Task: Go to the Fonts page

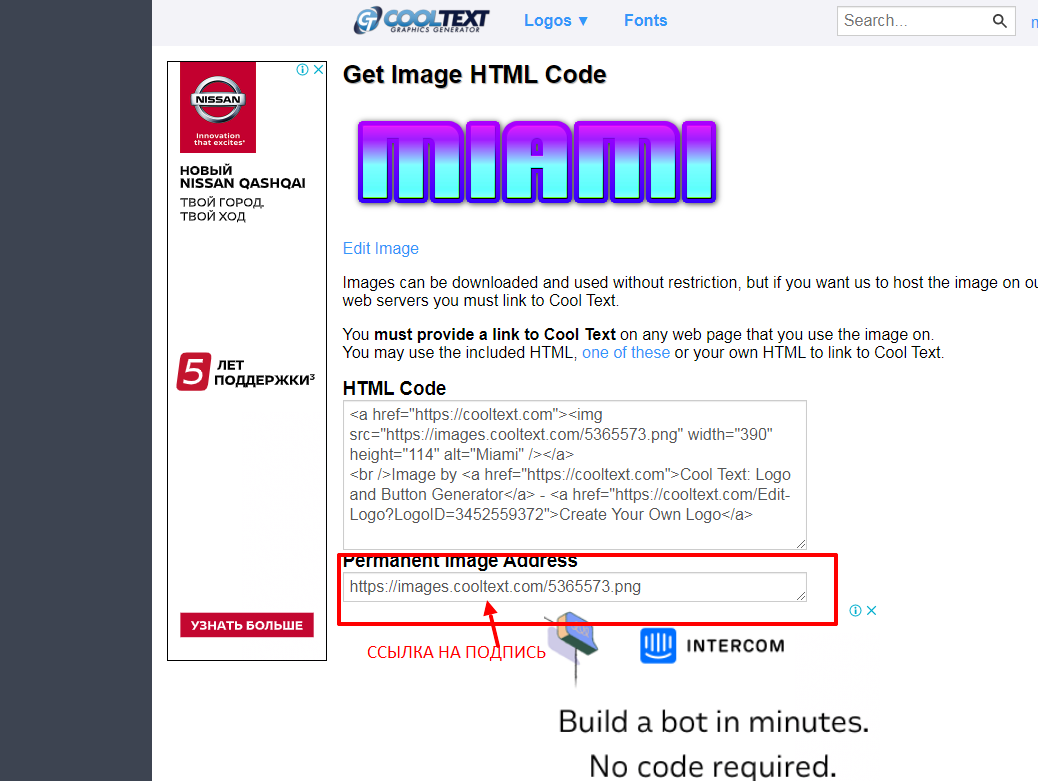Action: coord(645,21)
